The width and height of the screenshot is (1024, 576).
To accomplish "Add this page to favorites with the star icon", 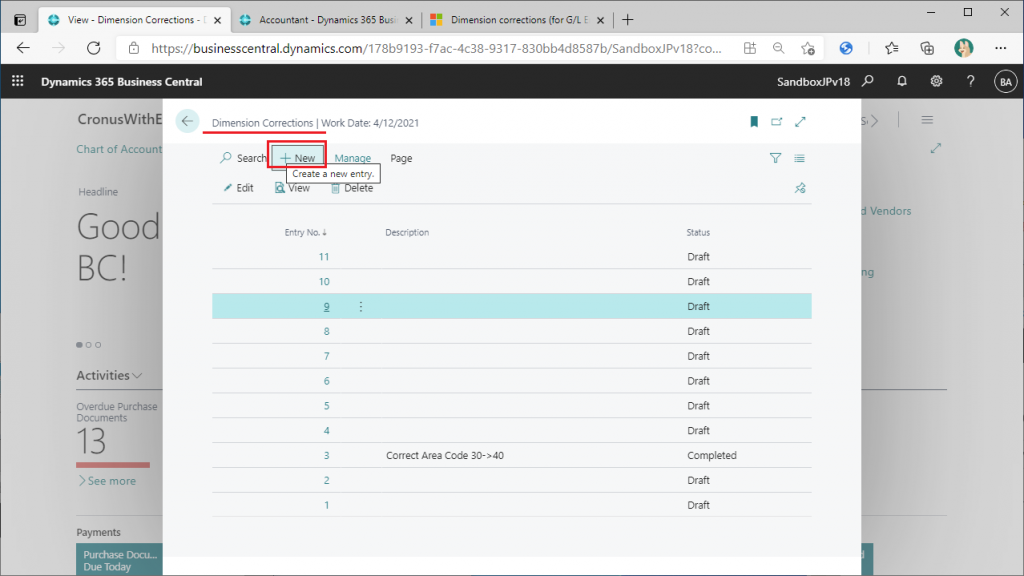I will click(808, 48).
